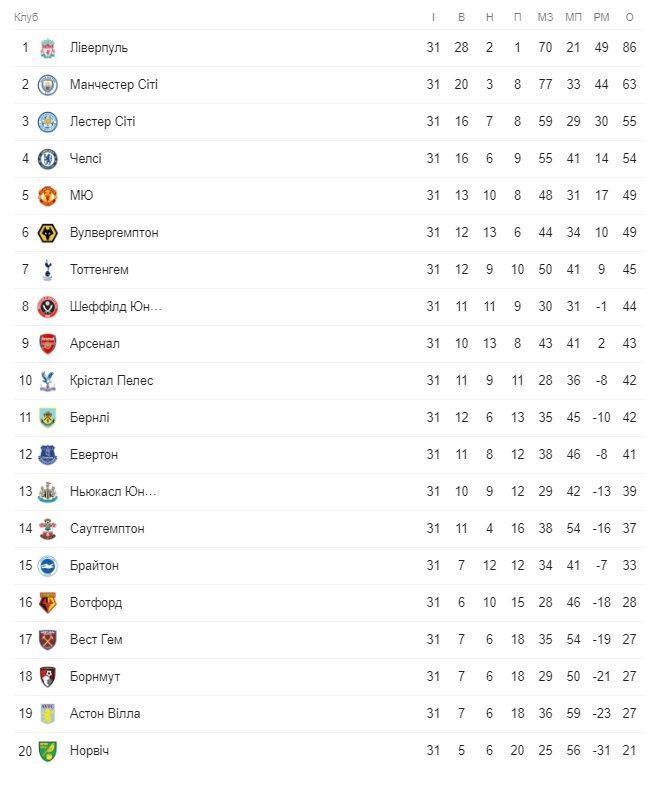Click the Chelsea lion crest icon
Viewport: 669px width, 789px height.
pos(48,159)
